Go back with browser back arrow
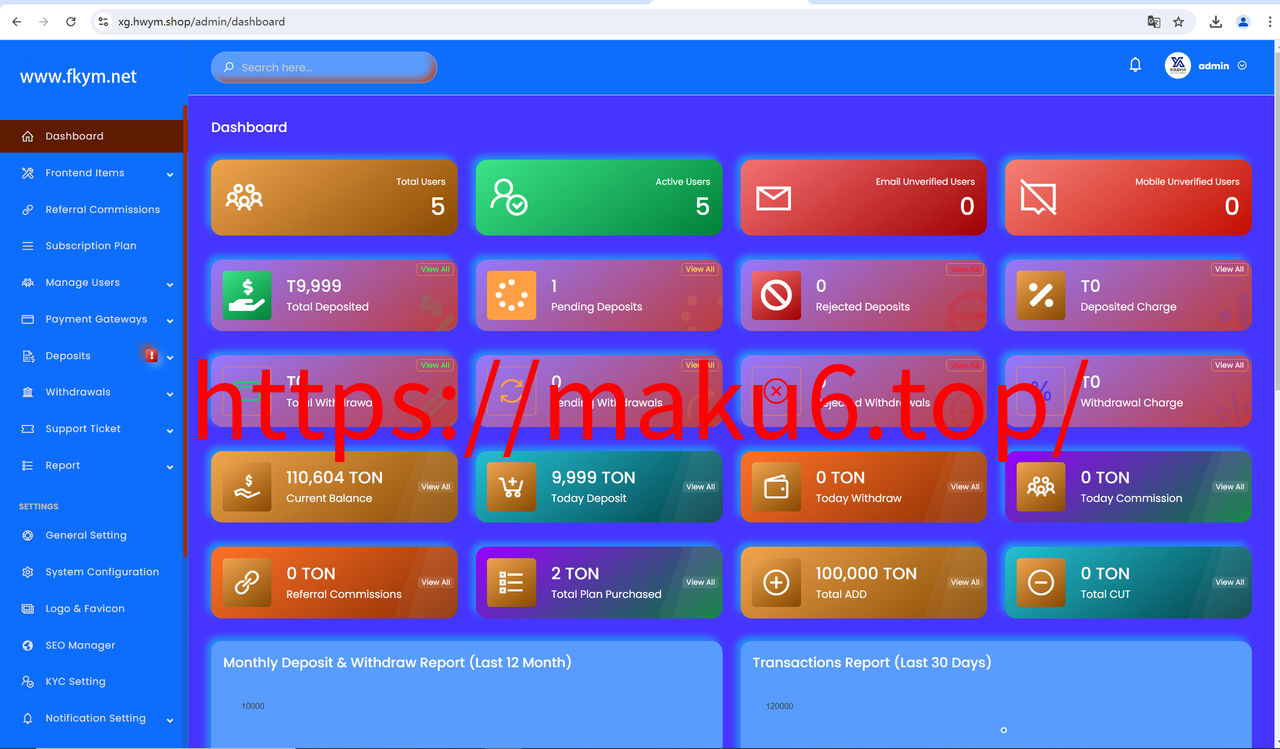1280x749 pixels. click(x=17, y=21)
